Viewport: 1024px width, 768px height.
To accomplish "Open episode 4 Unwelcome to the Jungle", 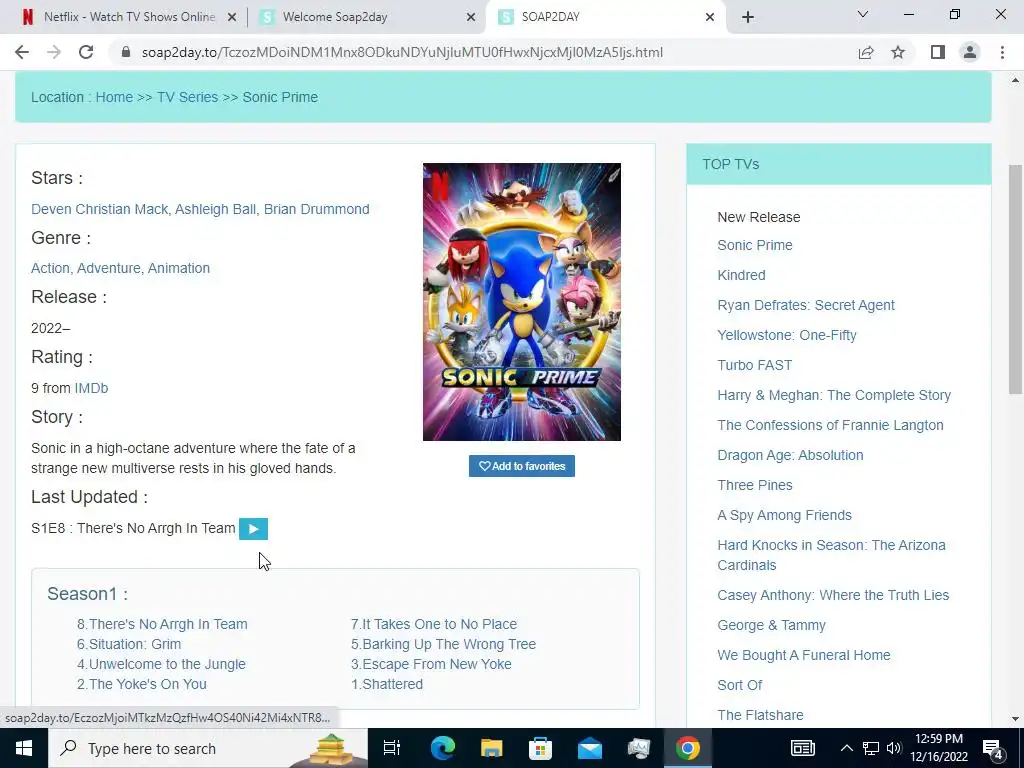I will click(161, 664).
